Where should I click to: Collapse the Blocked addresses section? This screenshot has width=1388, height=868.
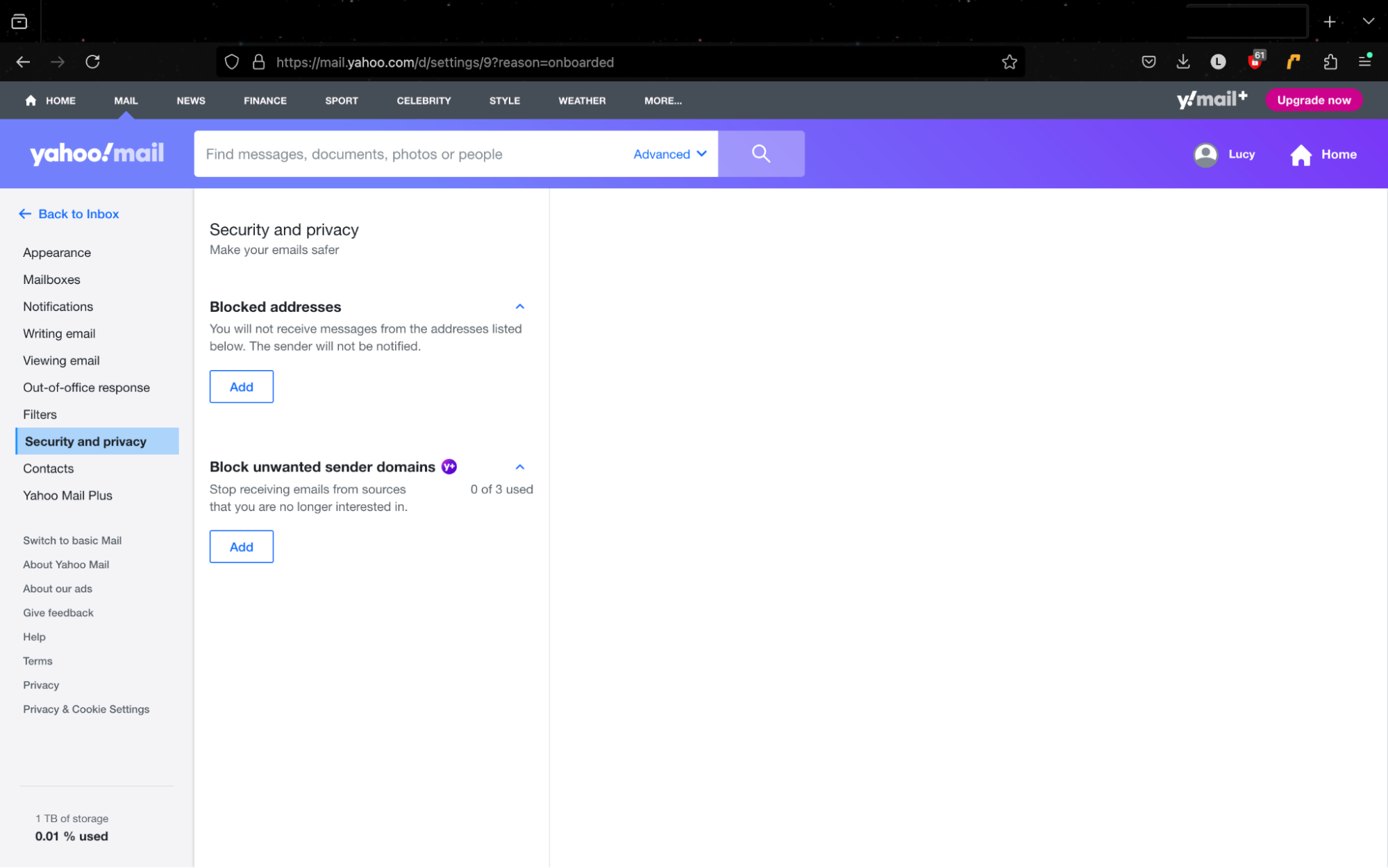(x=519, y=306)
